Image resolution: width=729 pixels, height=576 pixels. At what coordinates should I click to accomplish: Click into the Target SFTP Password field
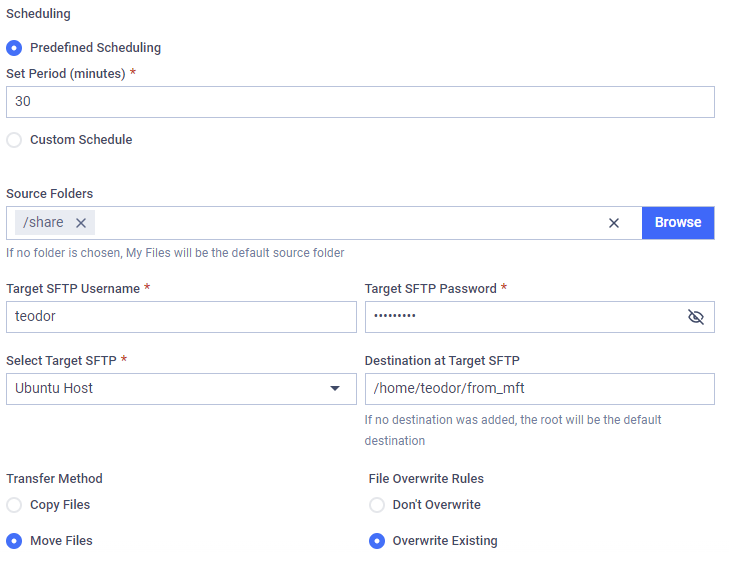525,317
